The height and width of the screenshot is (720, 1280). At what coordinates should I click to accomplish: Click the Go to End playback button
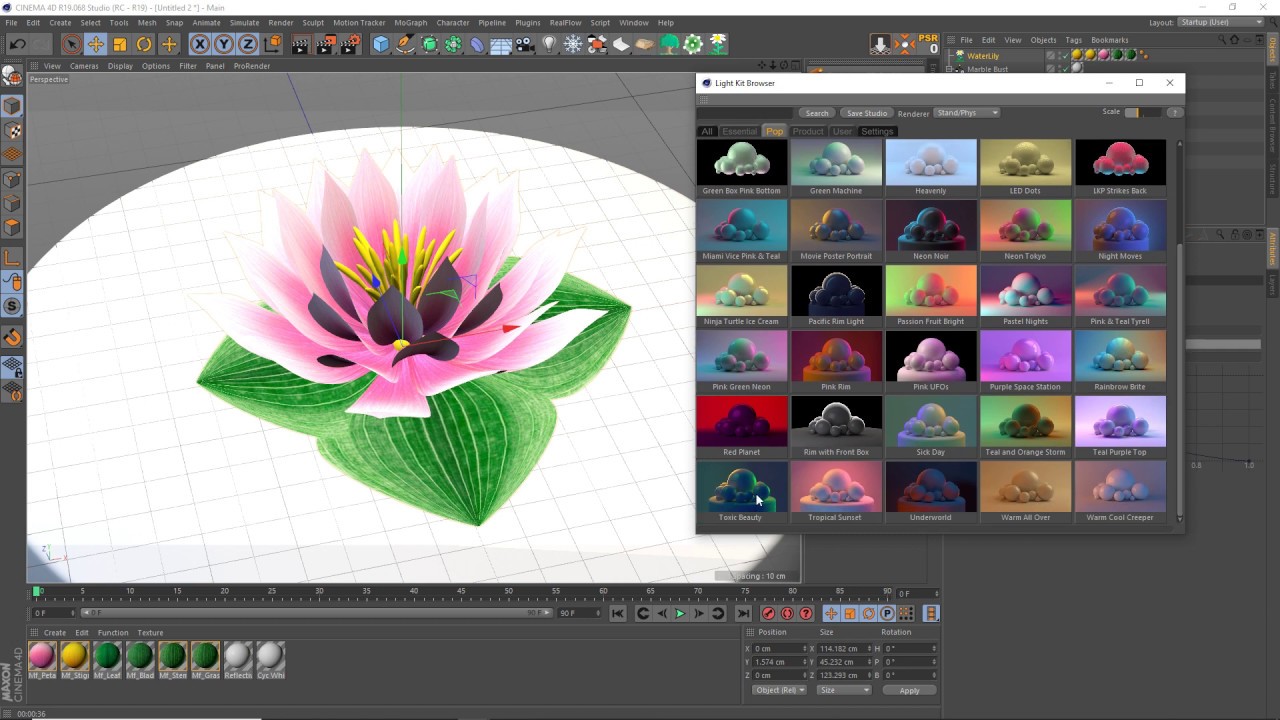743,613
